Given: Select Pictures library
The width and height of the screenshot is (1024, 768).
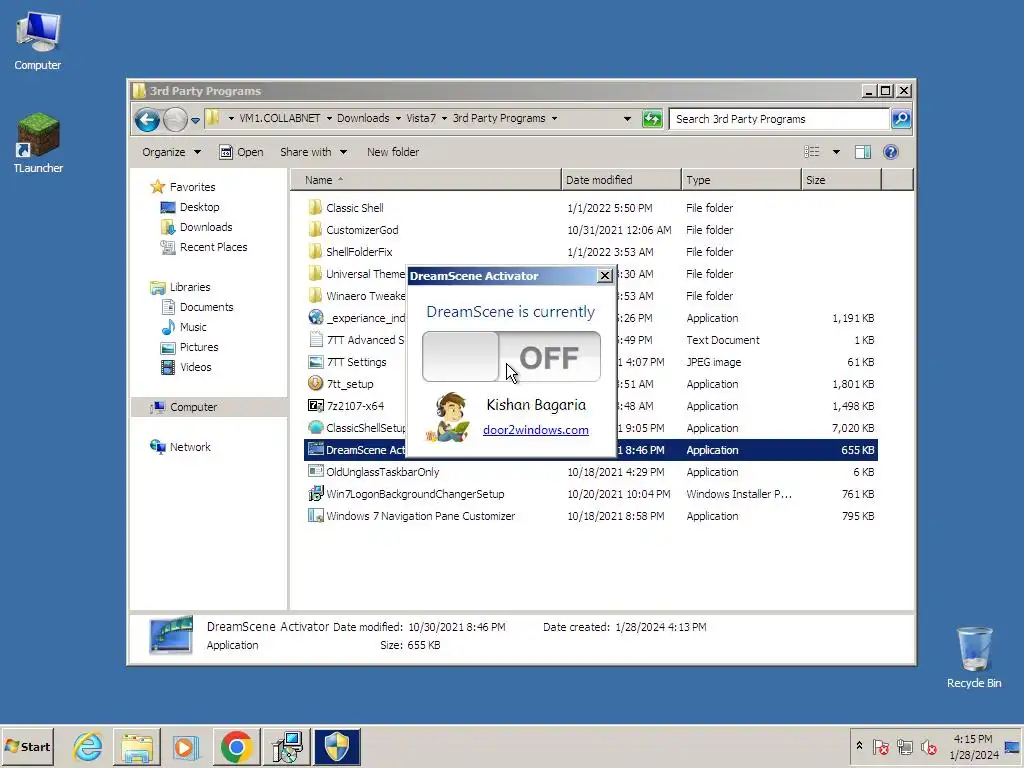Looking at the screenshot, I should (x=199, y=347).
